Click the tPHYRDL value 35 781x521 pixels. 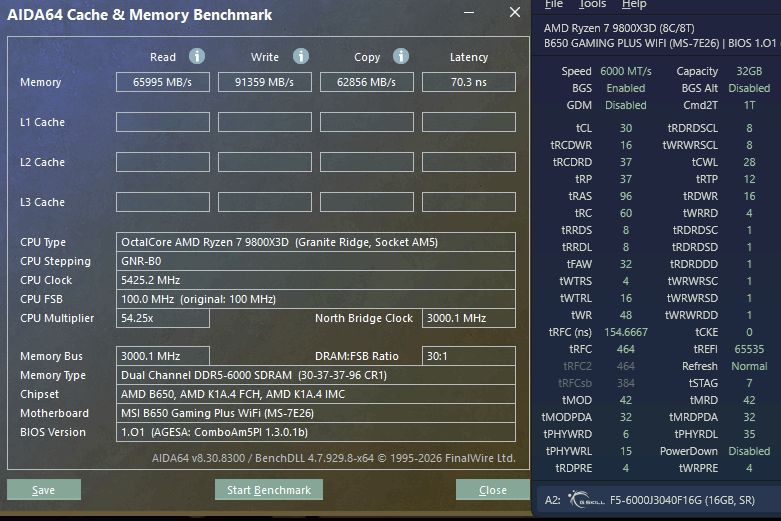pos(749,434)
